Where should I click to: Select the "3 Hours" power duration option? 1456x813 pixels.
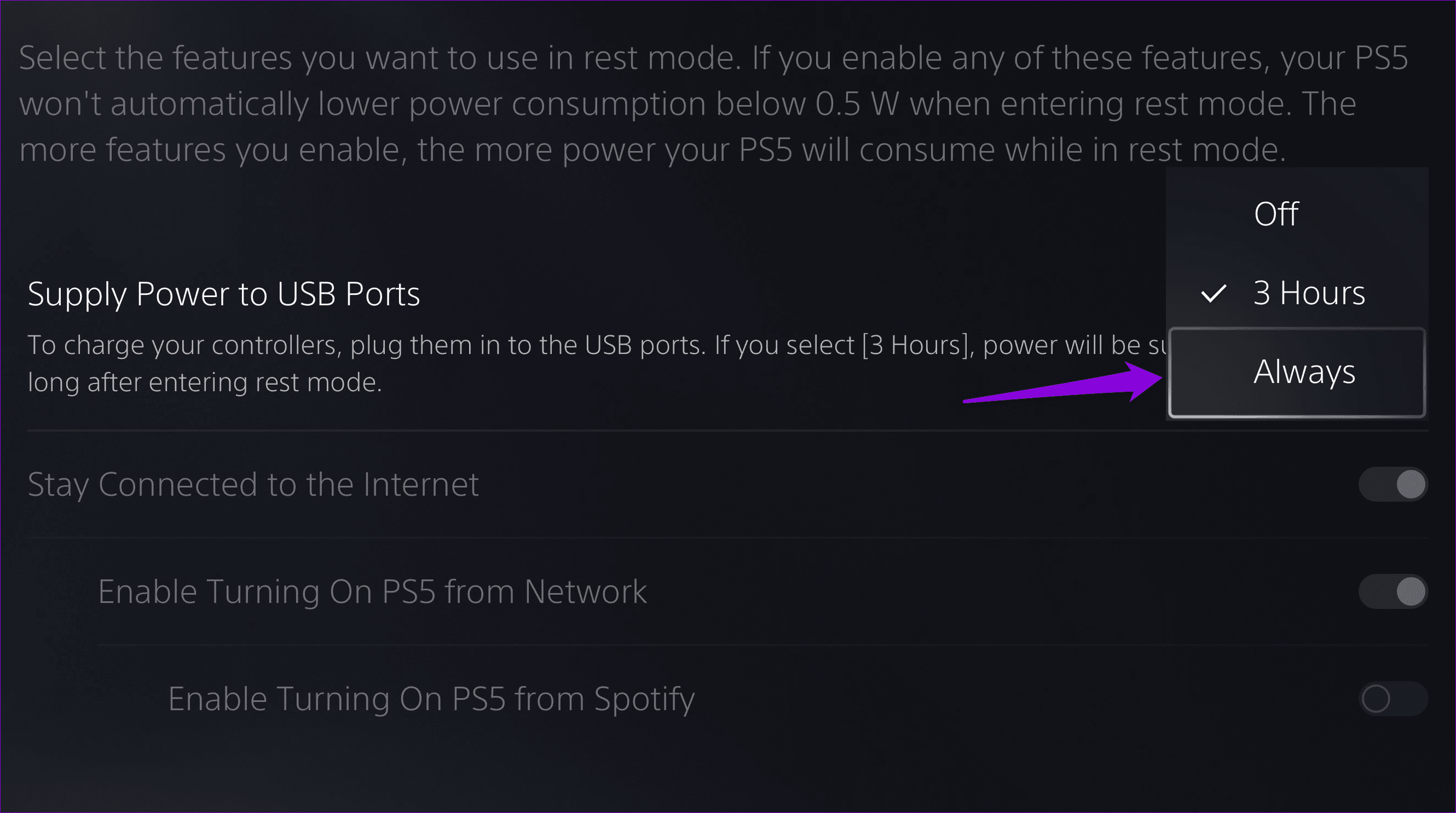click(1307, 293)
